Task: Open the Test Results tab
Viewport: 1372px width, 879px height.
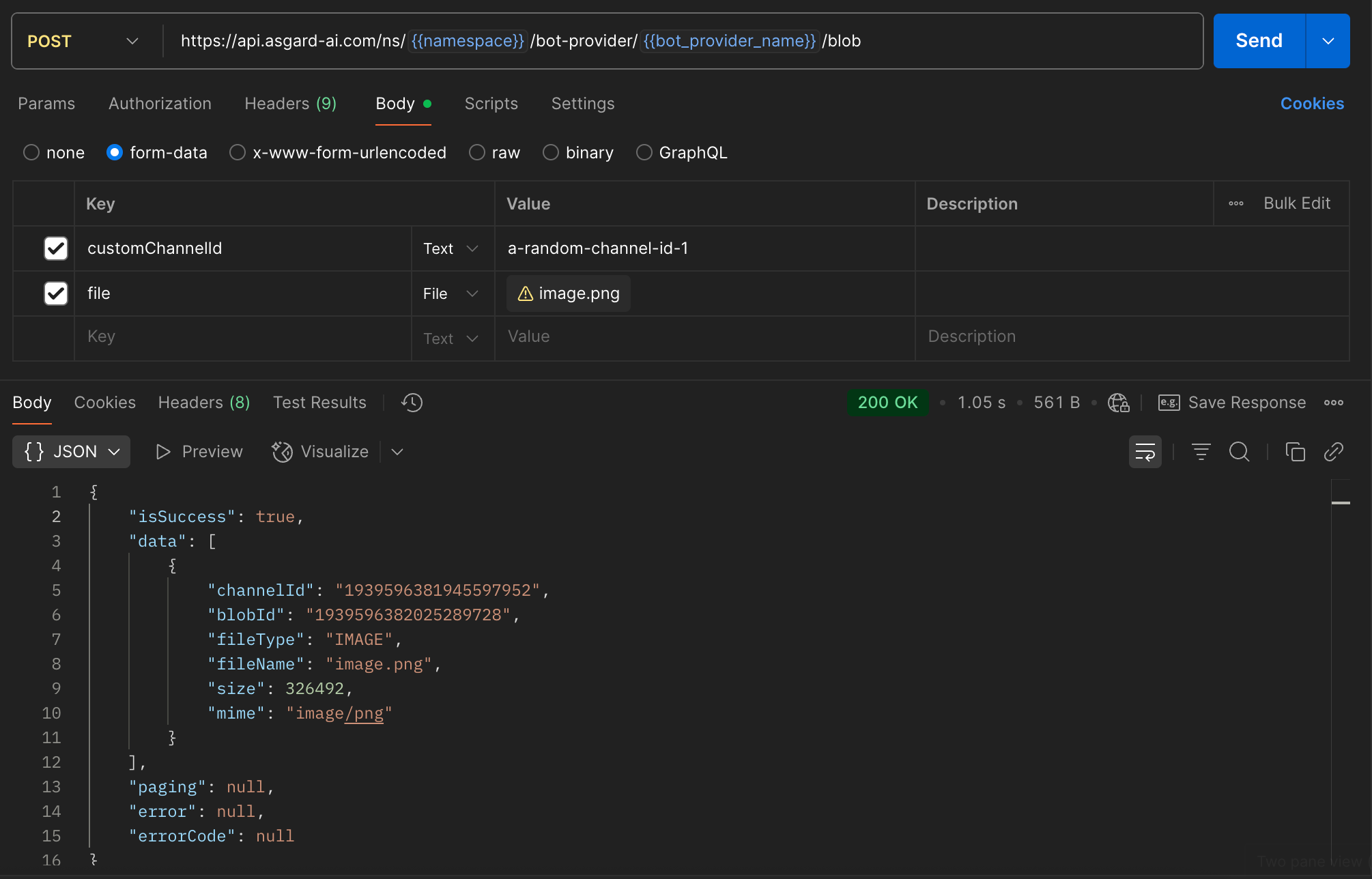Action: tap(319, 403)
